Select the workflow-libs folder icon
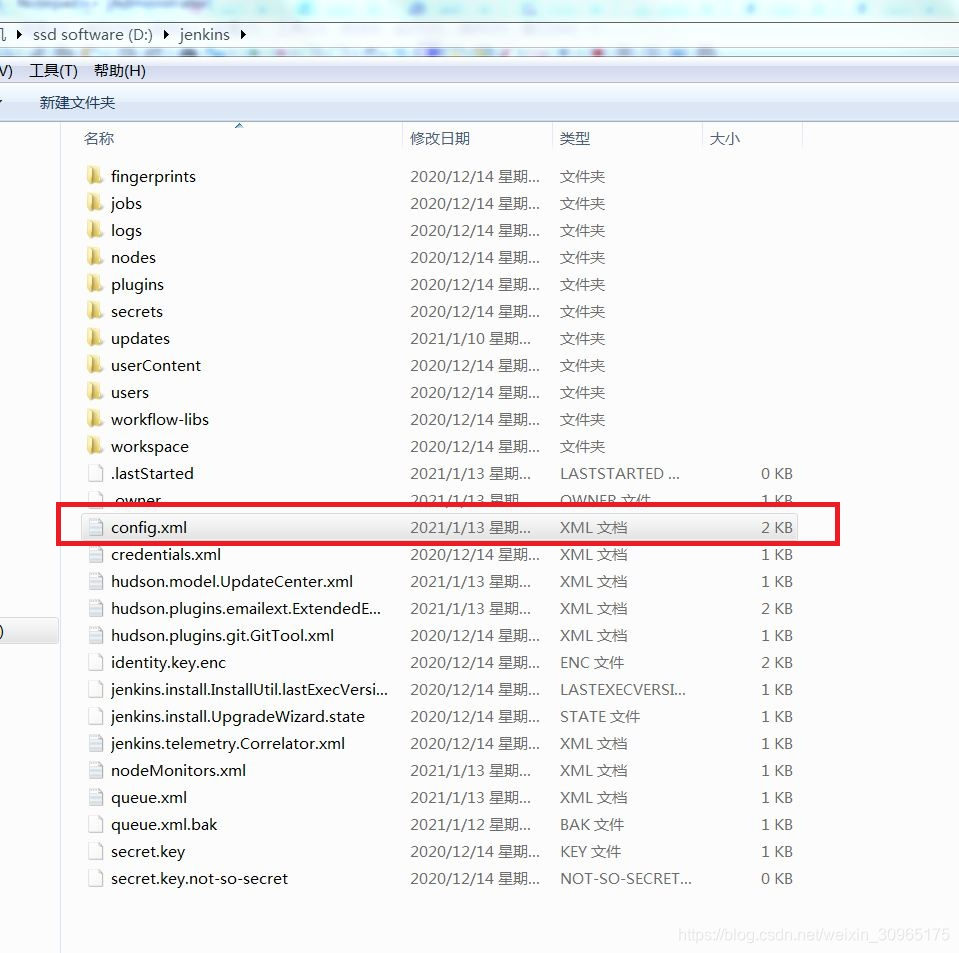This screenshot has height=953, width=959. (95, 419)
